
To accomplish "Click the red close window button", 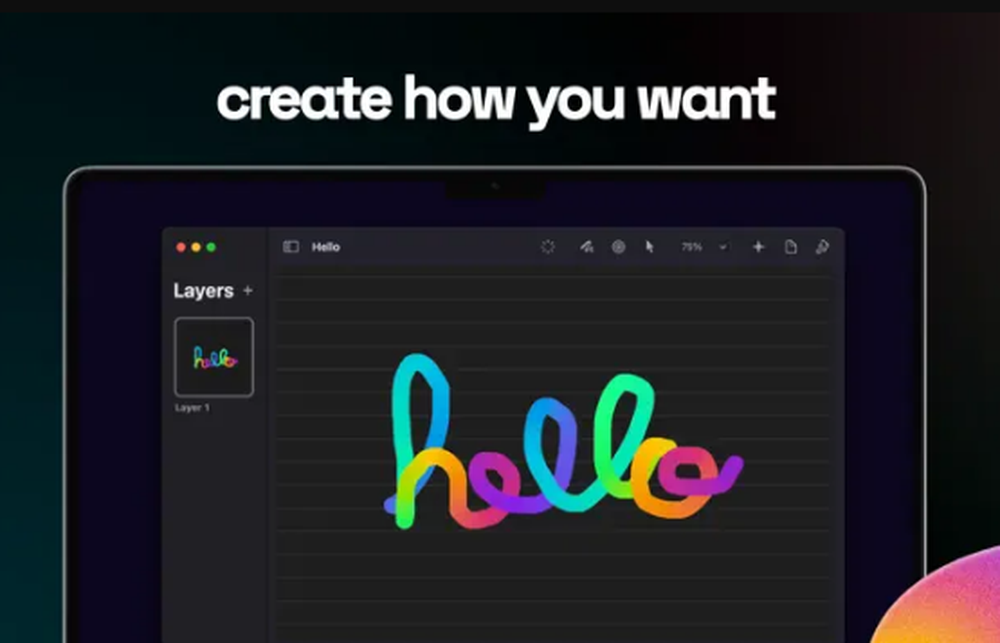I will click(x=181, y=248).
